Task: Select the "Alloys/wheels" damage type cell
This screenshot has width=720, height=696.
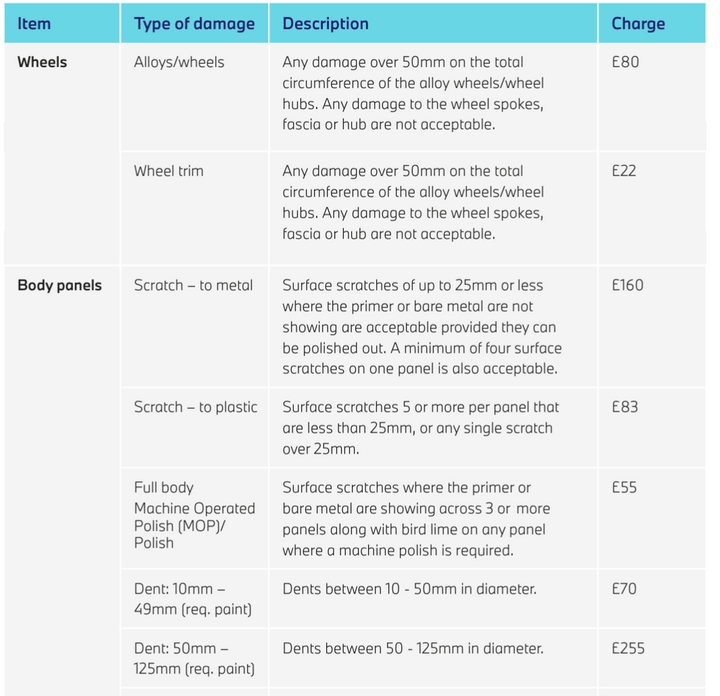Action: click(179, 62)
